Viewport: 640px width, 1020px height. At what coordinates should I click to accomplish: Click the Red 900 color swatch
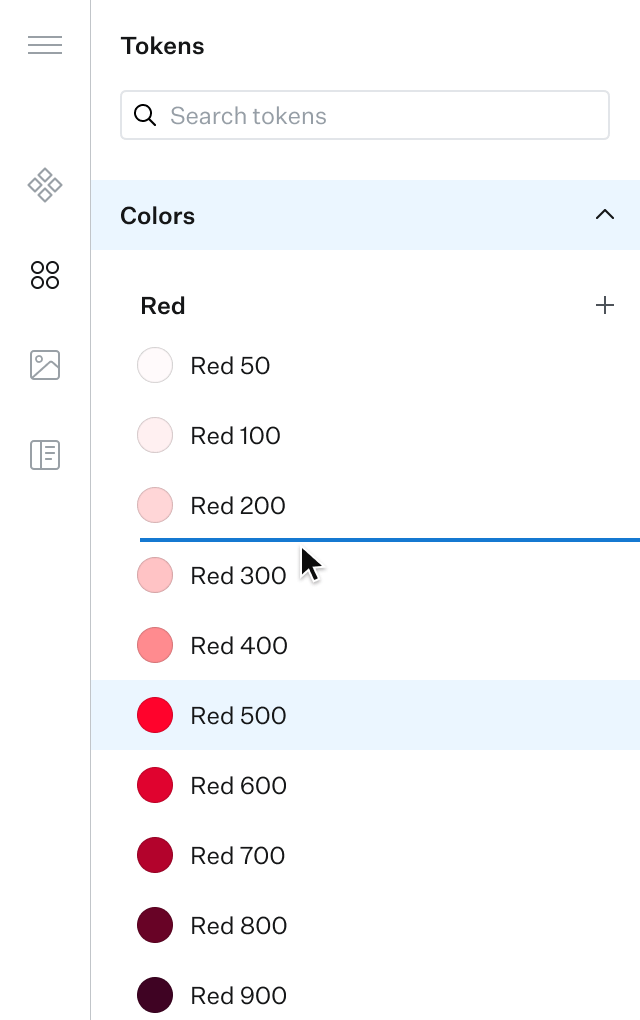(155, 995)
